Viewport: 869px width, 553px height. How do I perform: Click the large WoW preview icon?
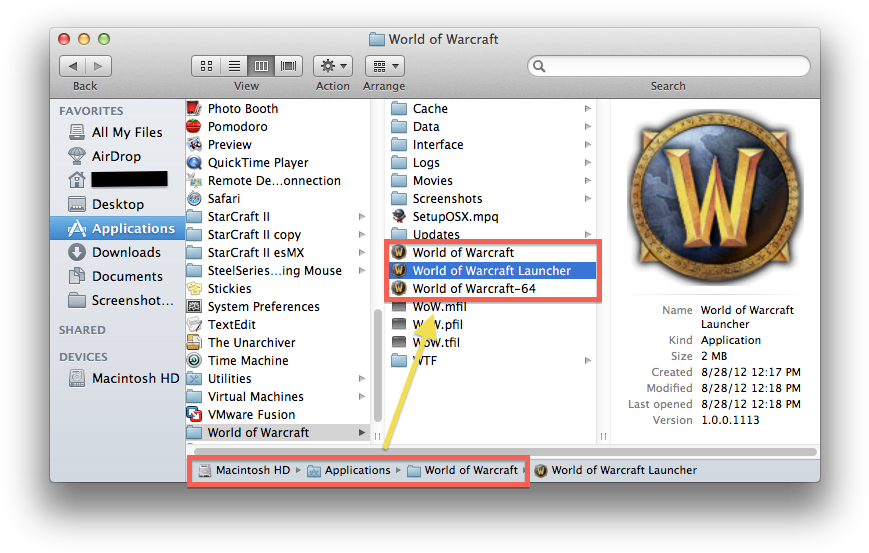(715, 197)
